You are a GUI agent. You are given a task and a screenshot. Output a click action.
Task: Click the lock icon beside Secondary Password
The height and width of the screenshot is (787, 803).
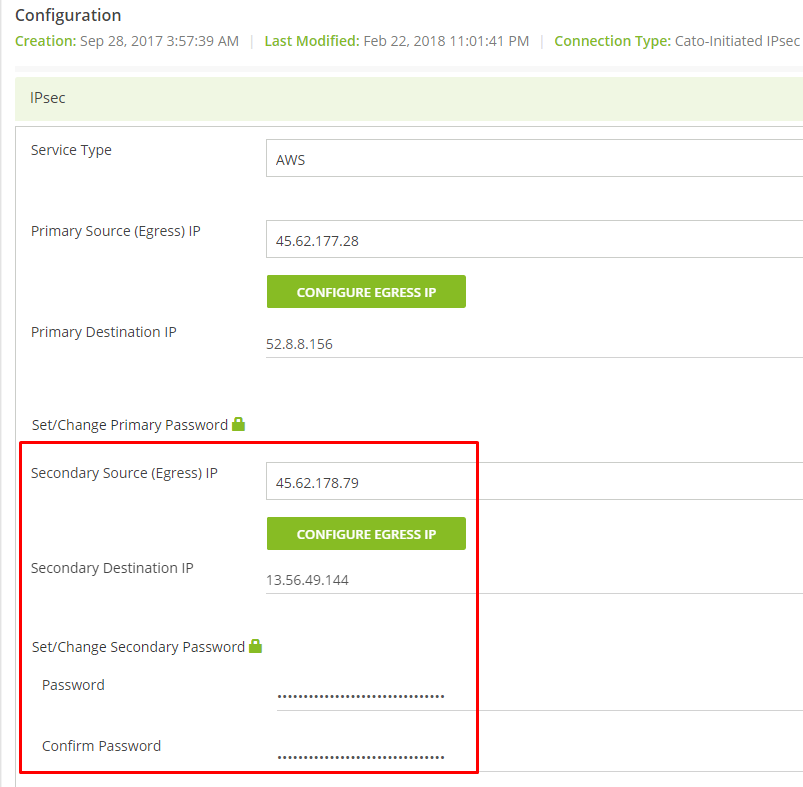[255, 646]
